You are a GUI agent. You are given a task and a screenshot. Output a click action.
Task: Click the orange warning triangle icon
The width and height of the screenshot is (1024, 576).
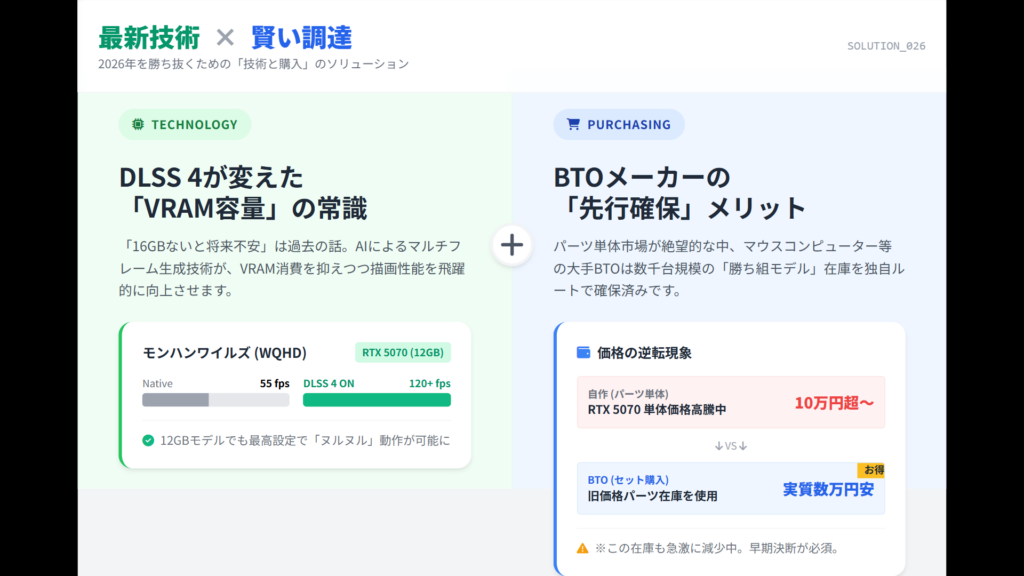pos(582,548)
